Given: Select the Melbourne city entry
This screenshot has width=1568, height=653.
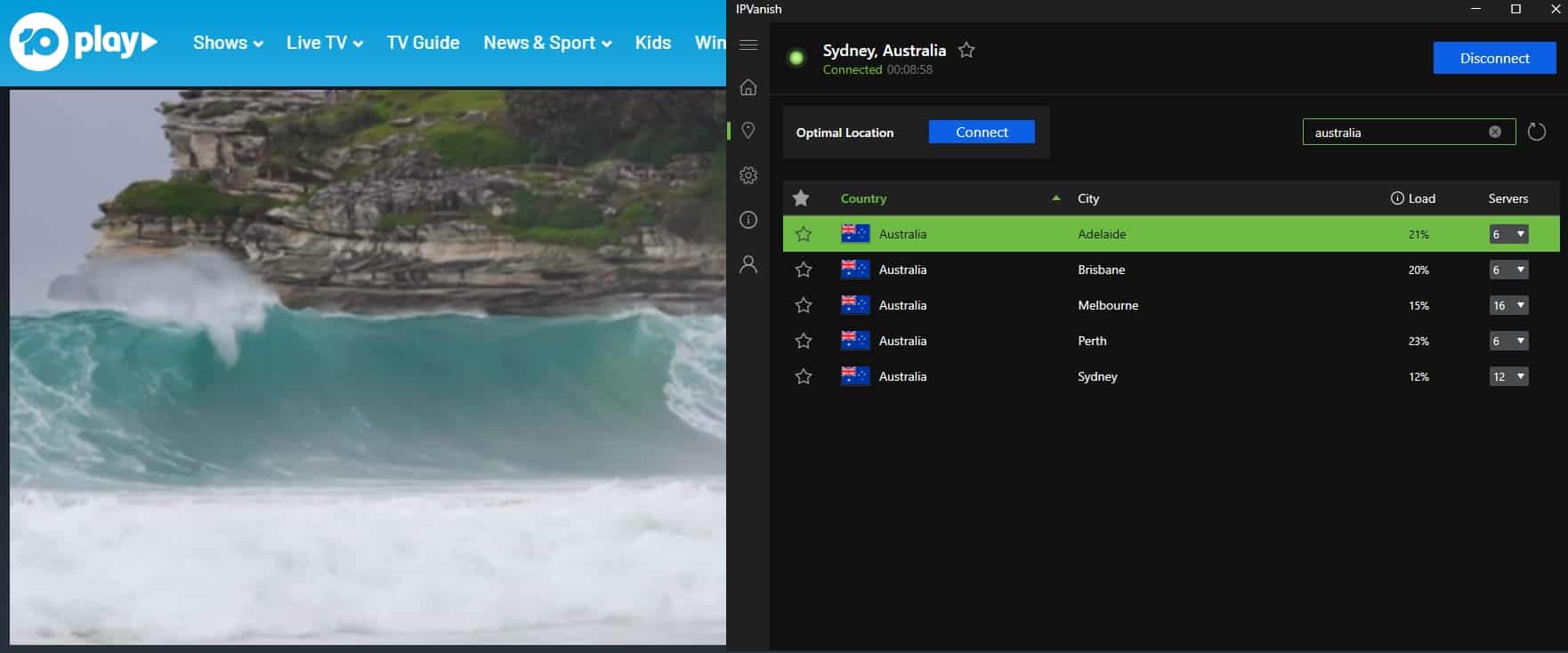Looking at the screenshot, I should pyautogui.click(x=1108, y=305).
